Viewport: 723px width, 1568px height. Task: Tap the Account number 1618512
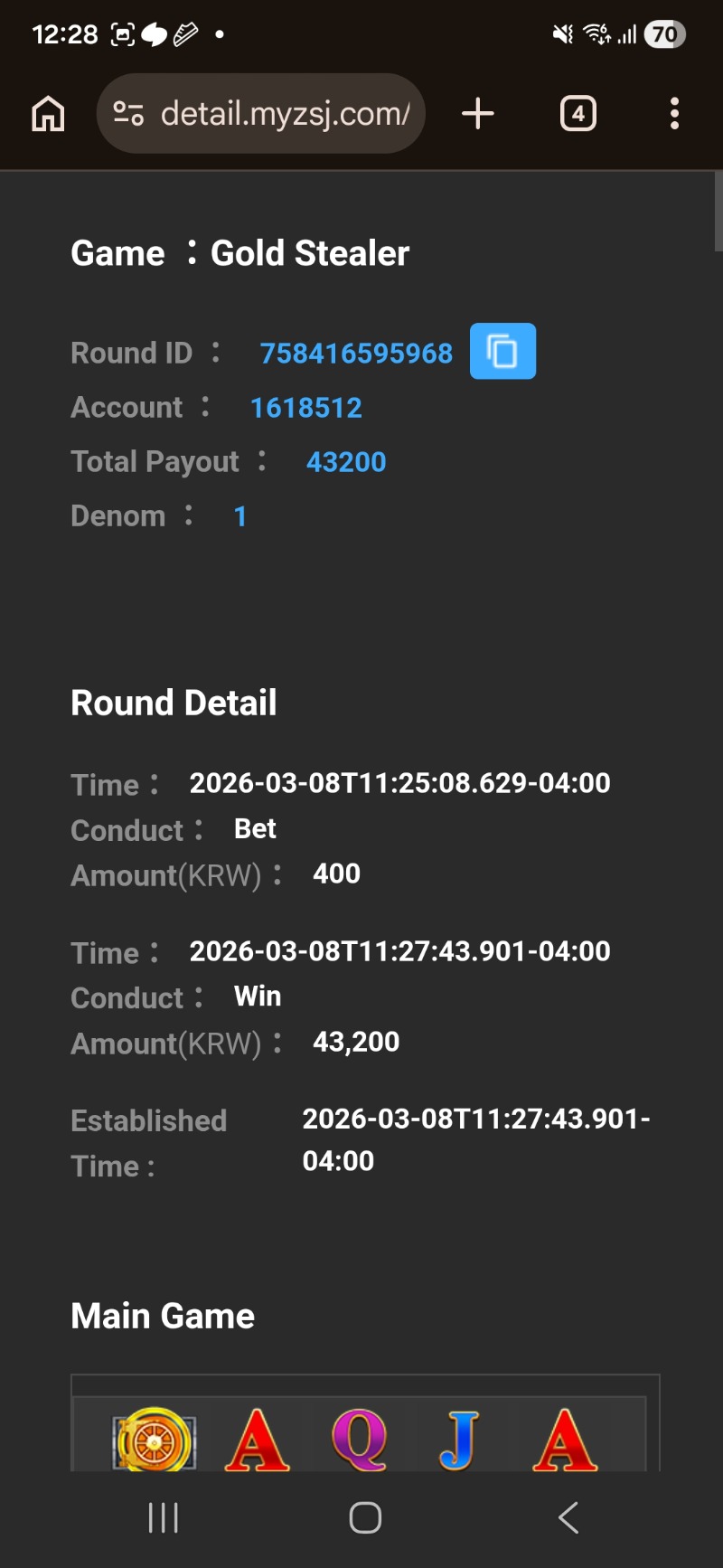(x=305, y=408)
